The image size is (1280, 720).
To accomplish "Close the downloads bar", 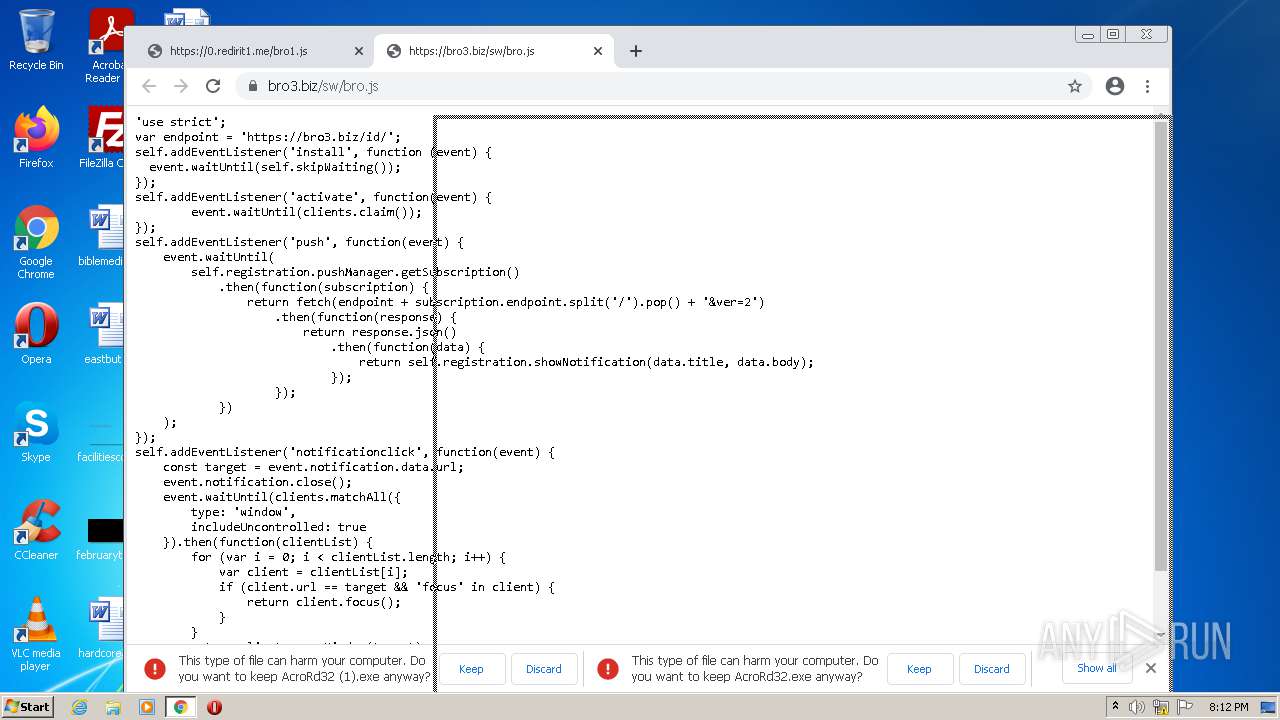I will (1151, 668).
